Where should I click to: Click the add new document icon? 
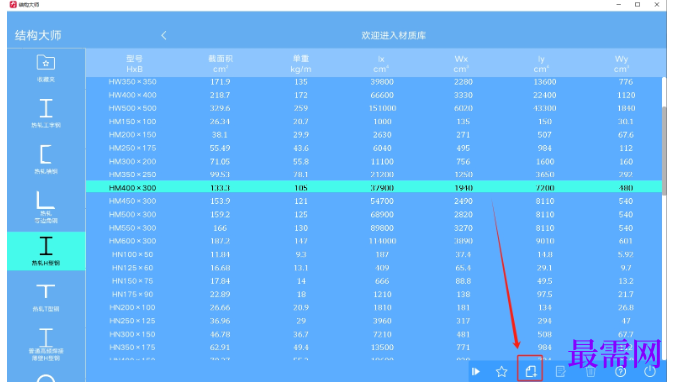tap(530, 371)
